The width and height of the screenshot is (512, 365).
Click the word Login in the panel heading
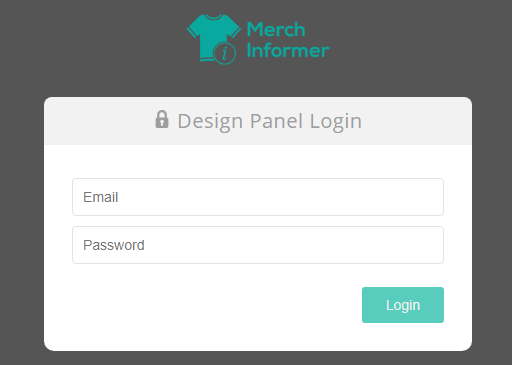(x=336, y=122)
